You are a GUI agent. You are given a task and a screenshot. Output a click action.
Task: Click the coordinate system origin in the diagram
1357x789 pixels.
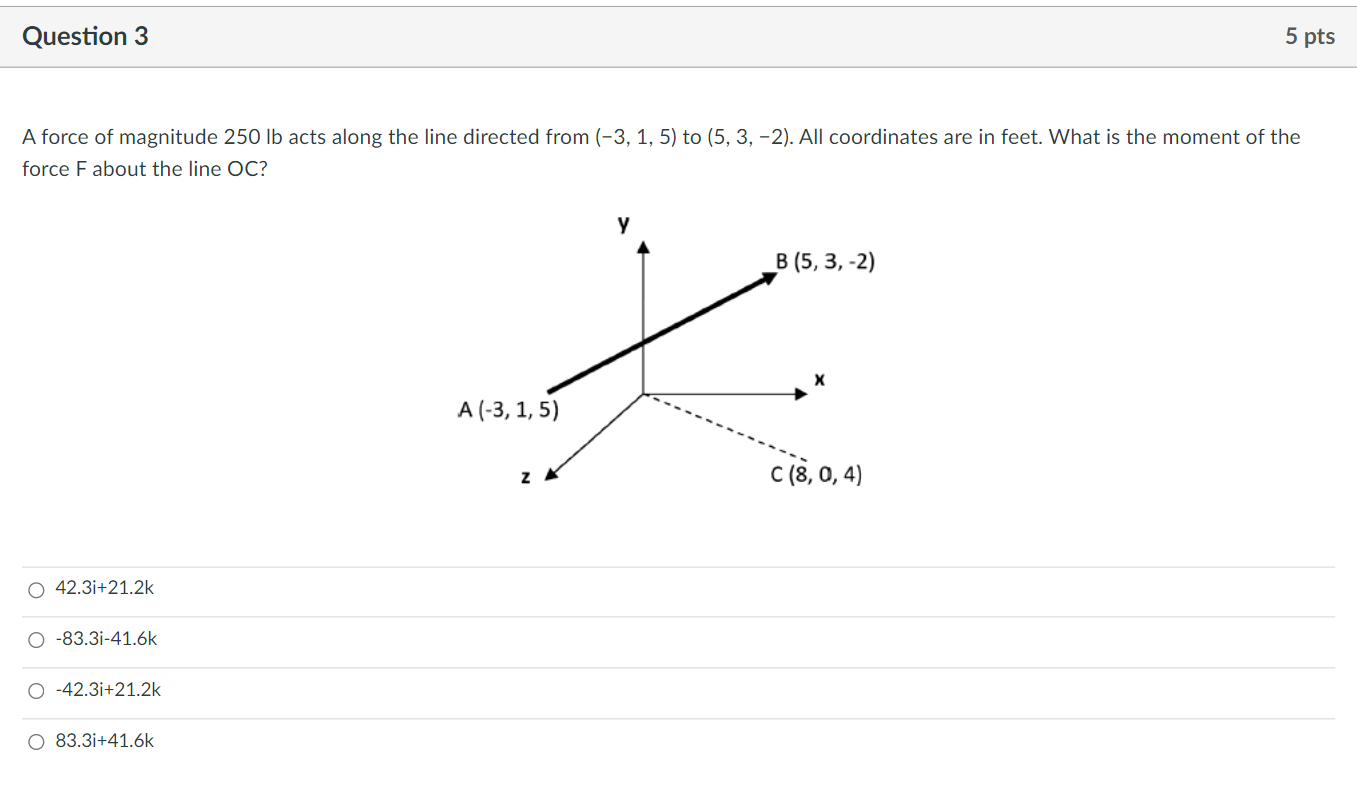[x=644, y=392]
